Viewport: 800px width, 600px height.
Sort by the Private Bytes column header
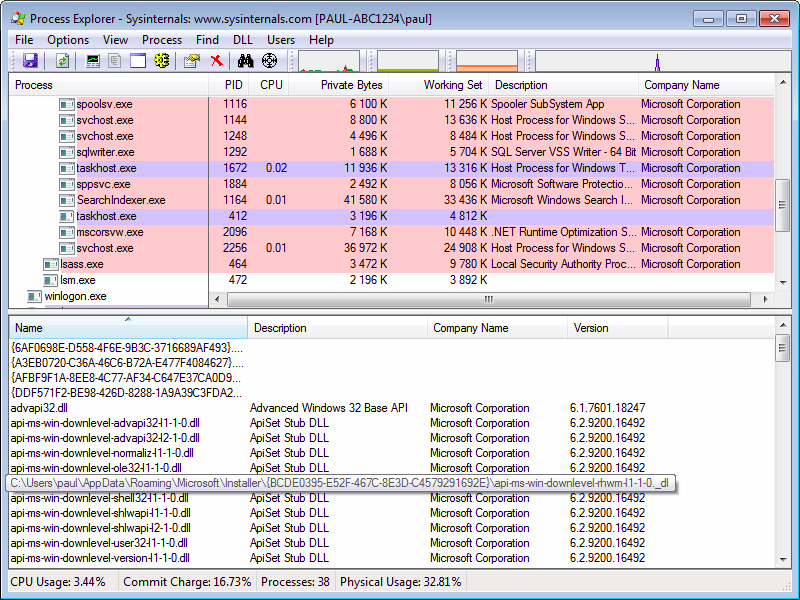pyautogui.click(x=351, y=85)
